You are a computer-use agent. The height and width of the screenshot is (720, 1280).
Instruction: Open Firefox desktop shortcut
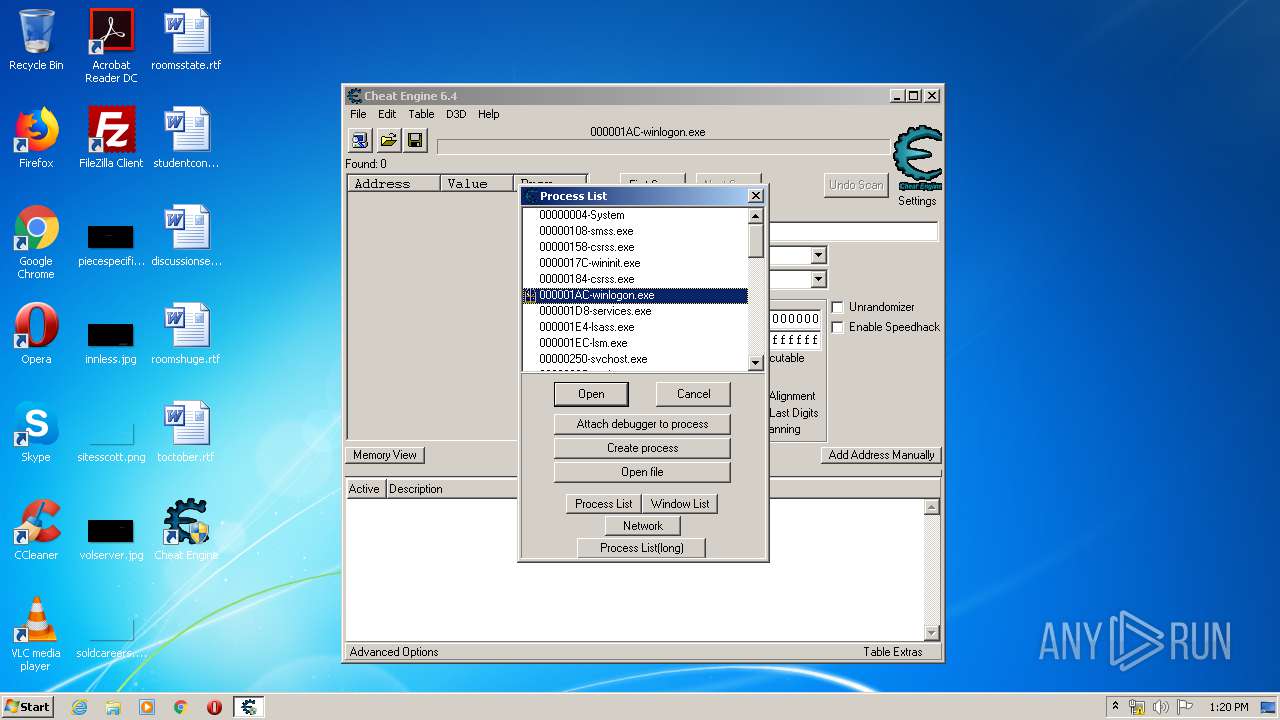click(36, 138)
